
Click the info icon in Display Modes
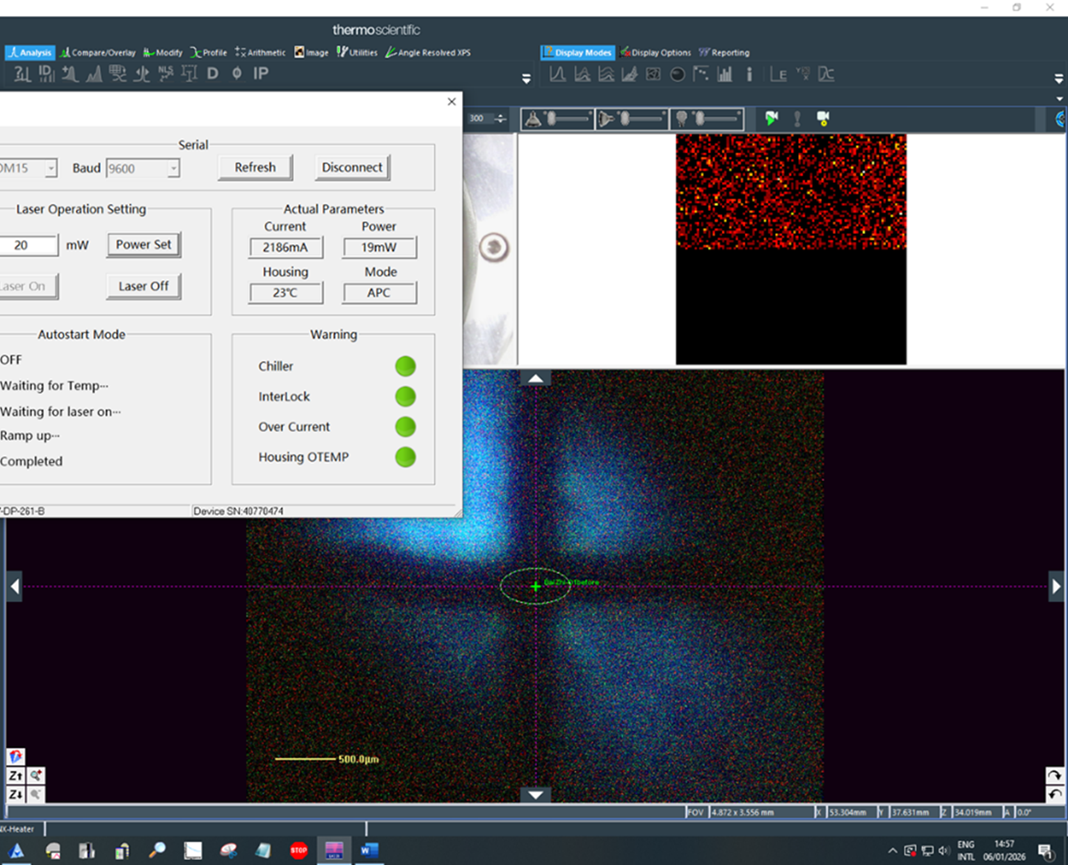pos(750,74)
